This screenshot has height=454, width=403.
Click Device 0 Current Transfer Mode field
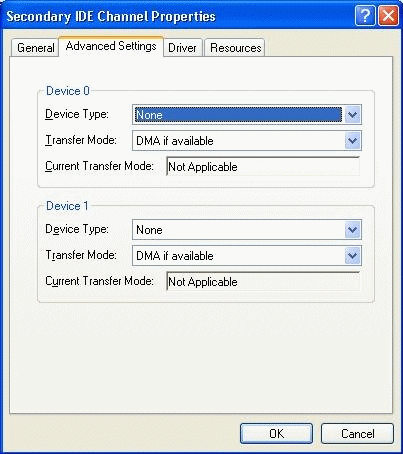263,166
